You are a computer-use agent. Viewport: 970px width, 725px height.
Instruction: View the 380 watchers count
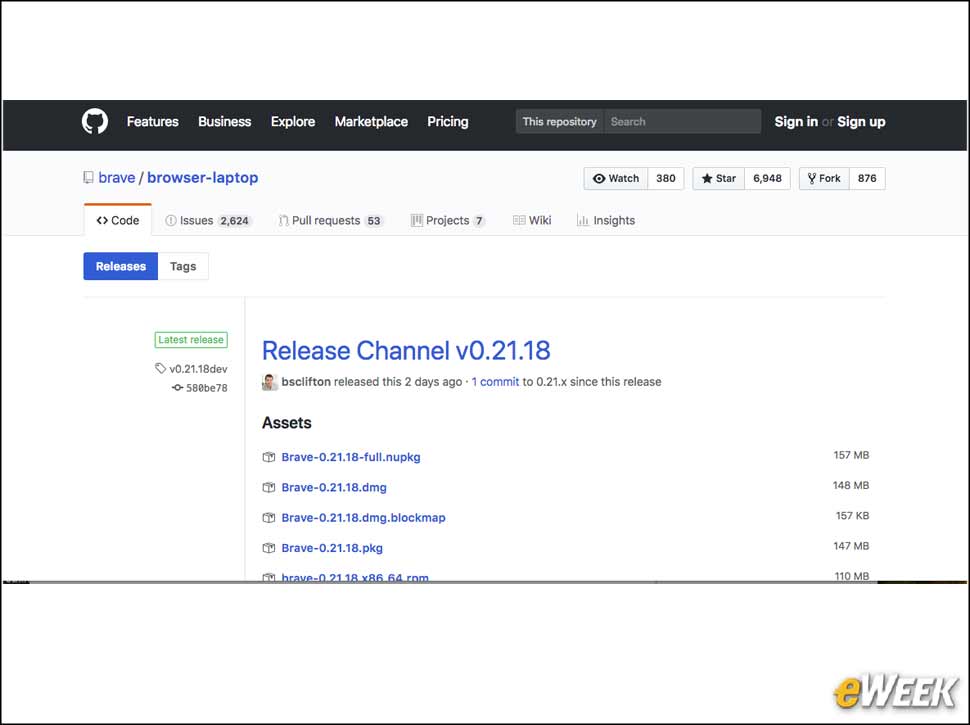666,178
